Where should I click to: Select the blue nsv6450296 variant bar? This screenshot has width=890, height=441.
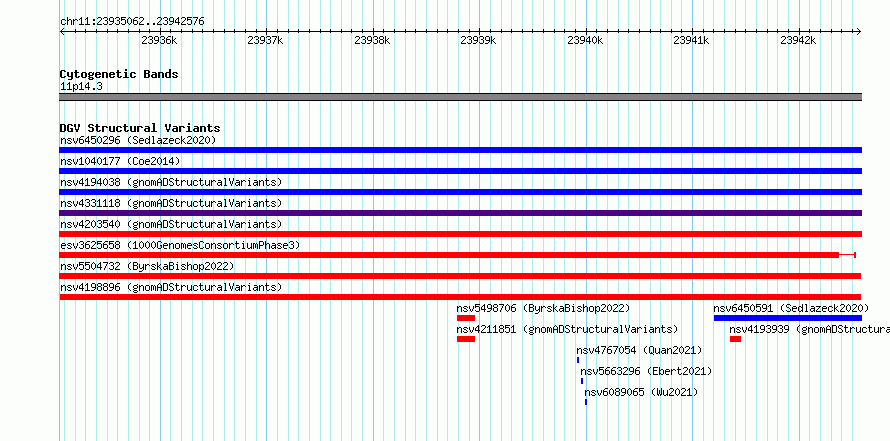tap(460, 150)
